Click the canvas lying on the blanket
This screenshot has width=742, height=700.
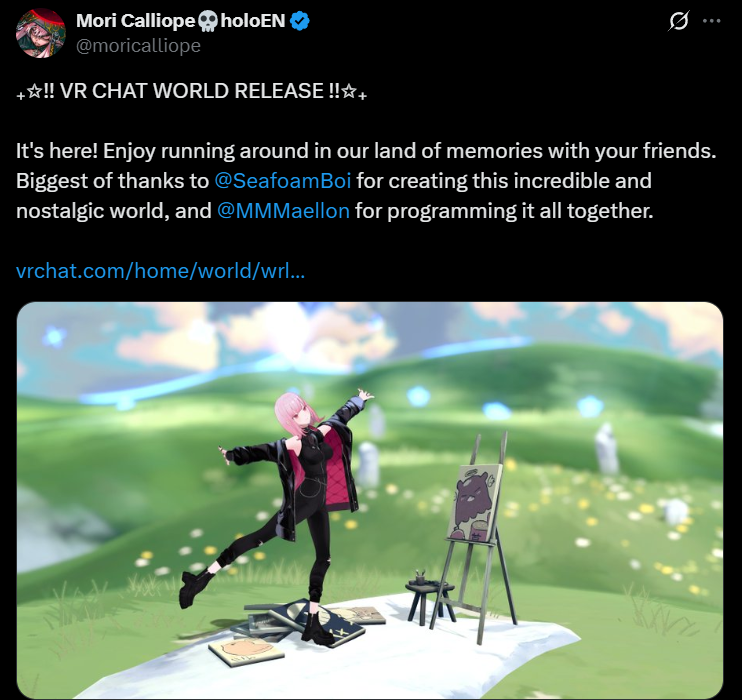tap(246, 651)
